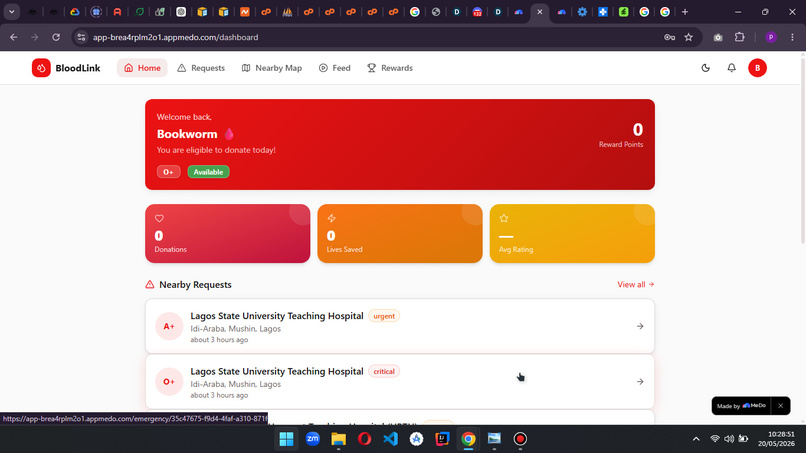
Task: Close the current active browser tab
Action: [540, 12]
